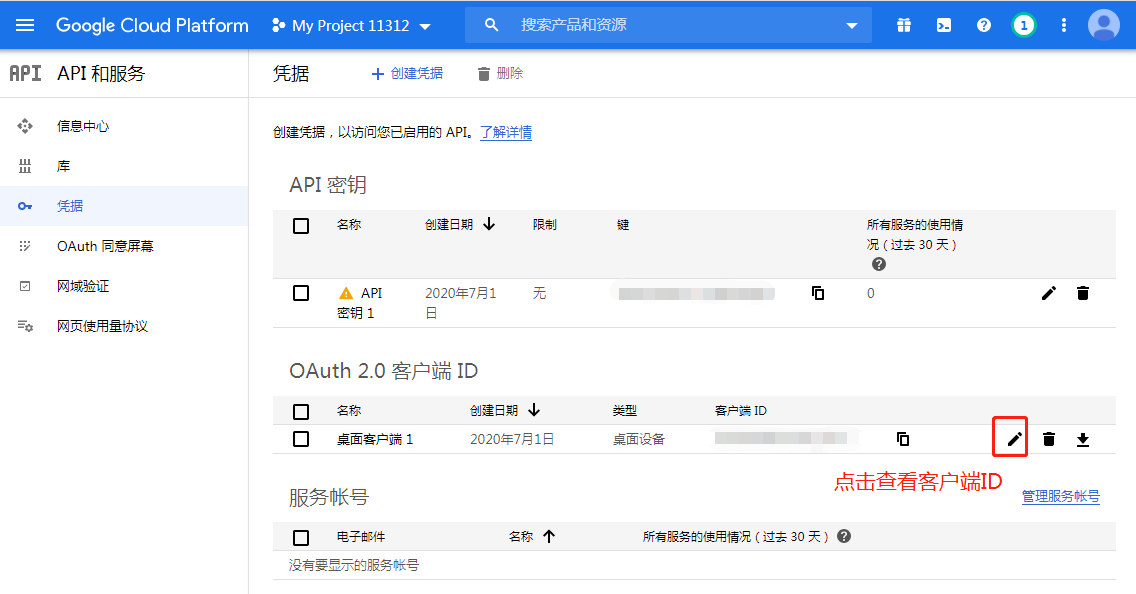Copy the API 密钥 1 key value
The image size is (1136, 594).
click(x=817, y=293)
